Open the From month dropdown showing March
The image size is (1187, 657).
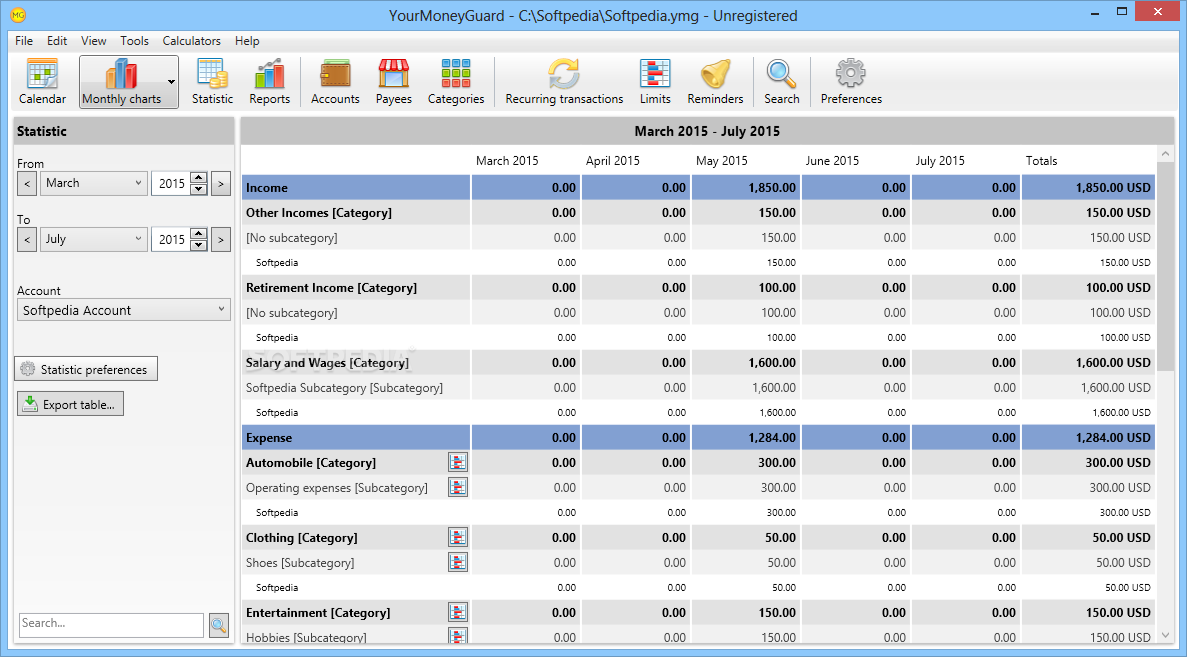coord(95,183)
